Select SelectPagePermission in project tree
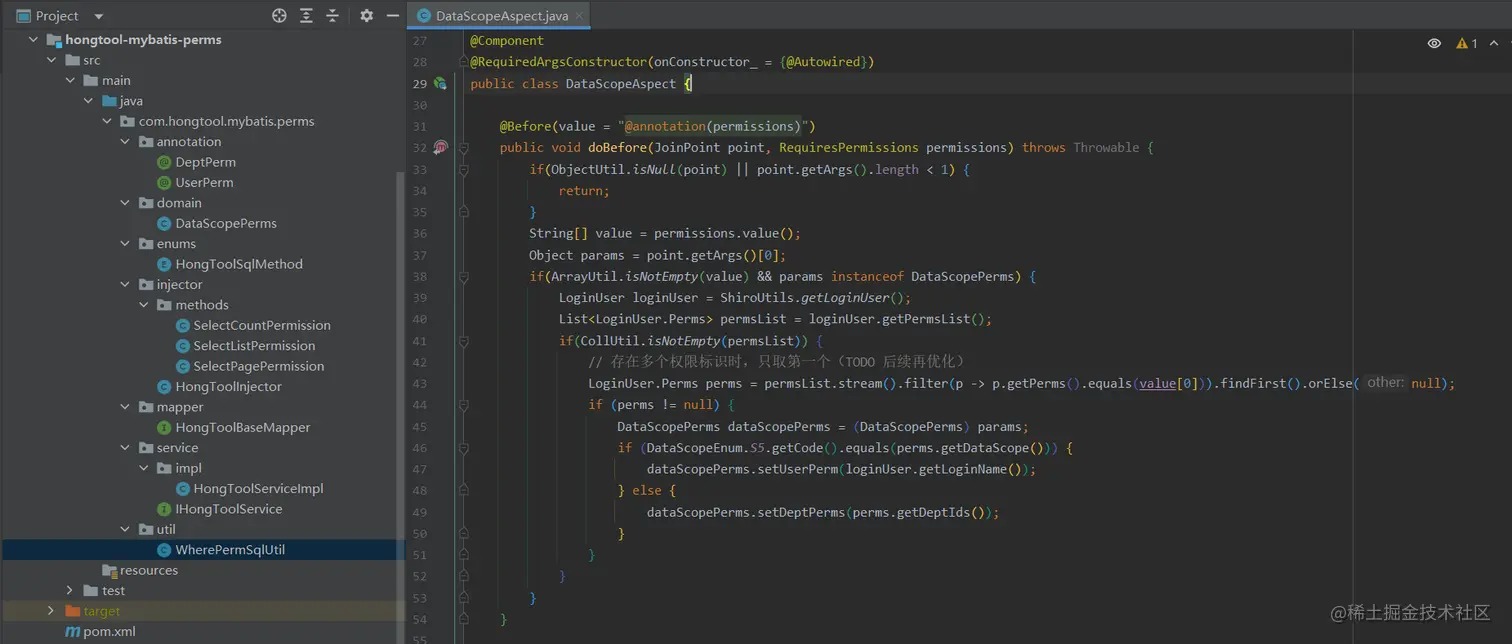The width and height of the screenshot is (1512, 644). [259, 366]
